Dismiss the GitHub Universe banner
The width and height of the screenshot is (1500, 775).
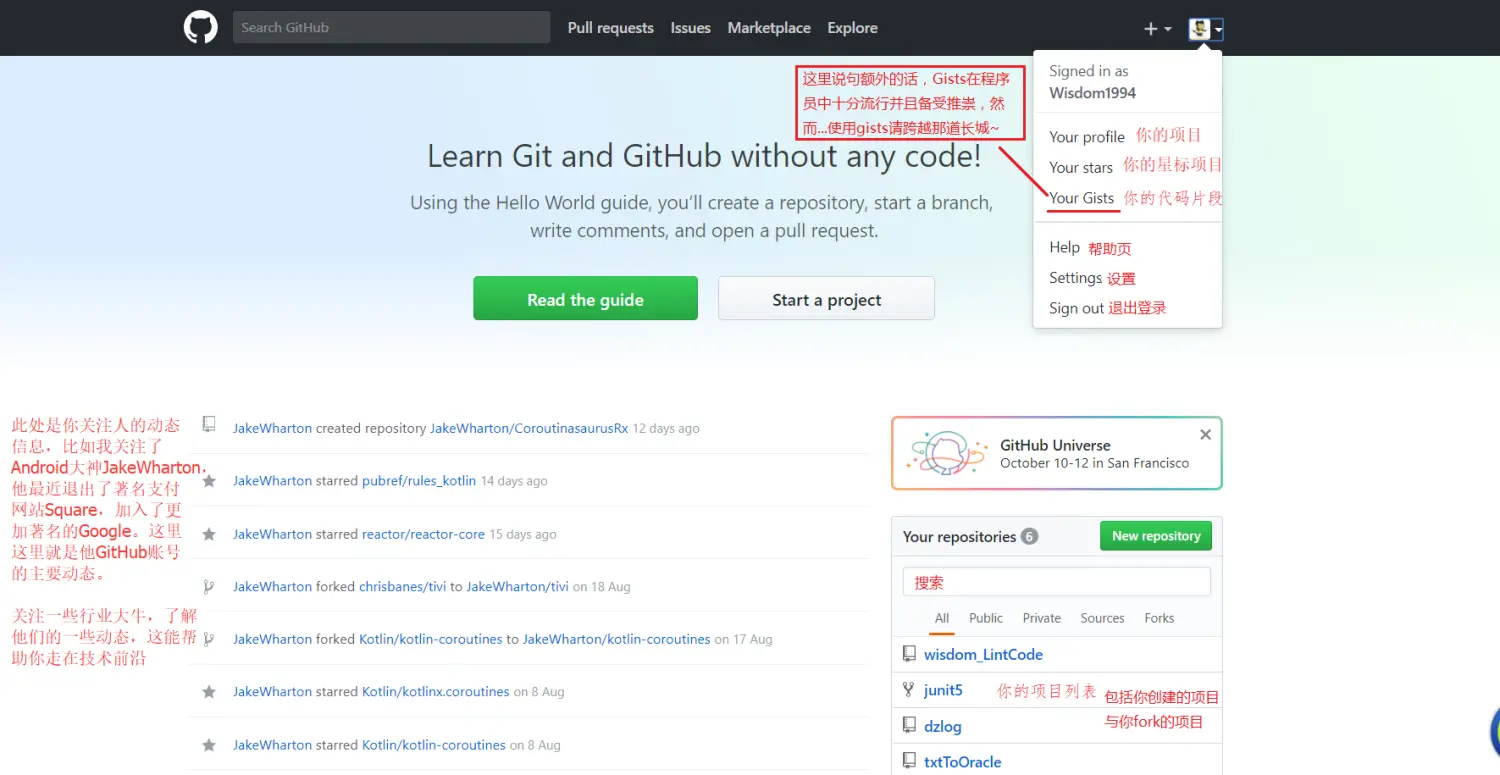point(1205,435)
